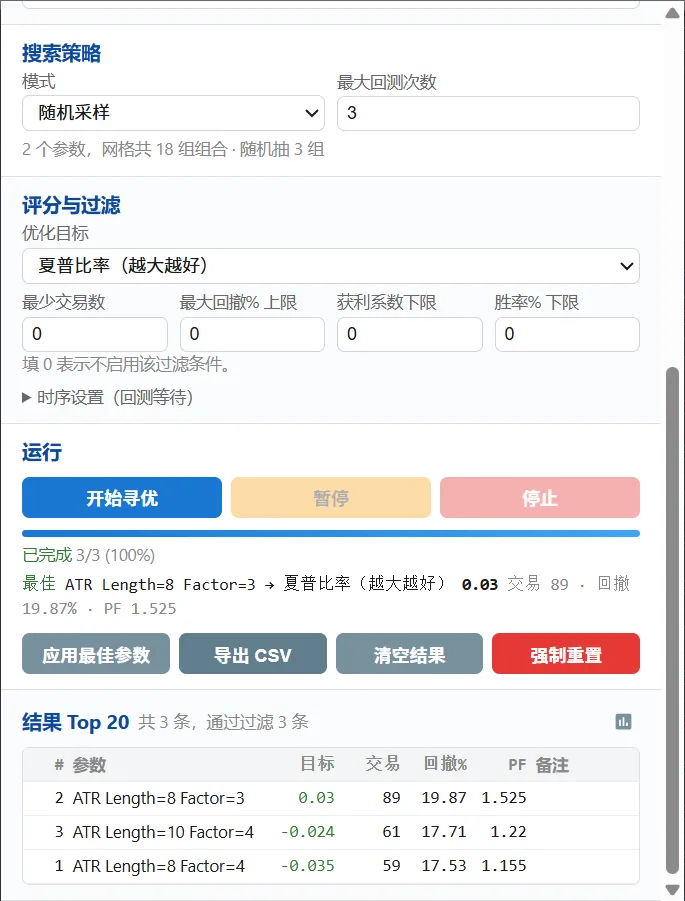Click the 清空结果 button

pos(409,654)
